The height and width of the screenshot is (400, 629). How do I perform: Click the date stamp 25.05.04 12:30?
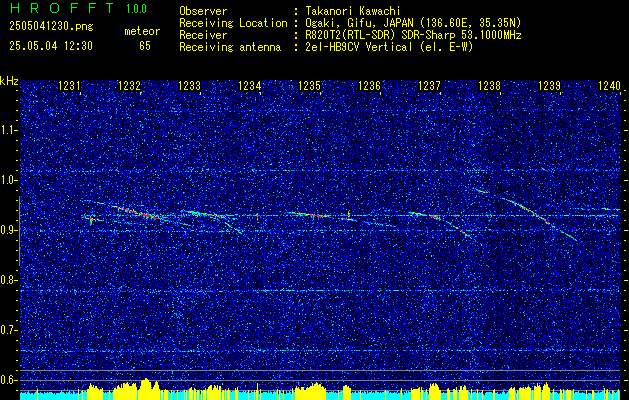click(51, 46)
